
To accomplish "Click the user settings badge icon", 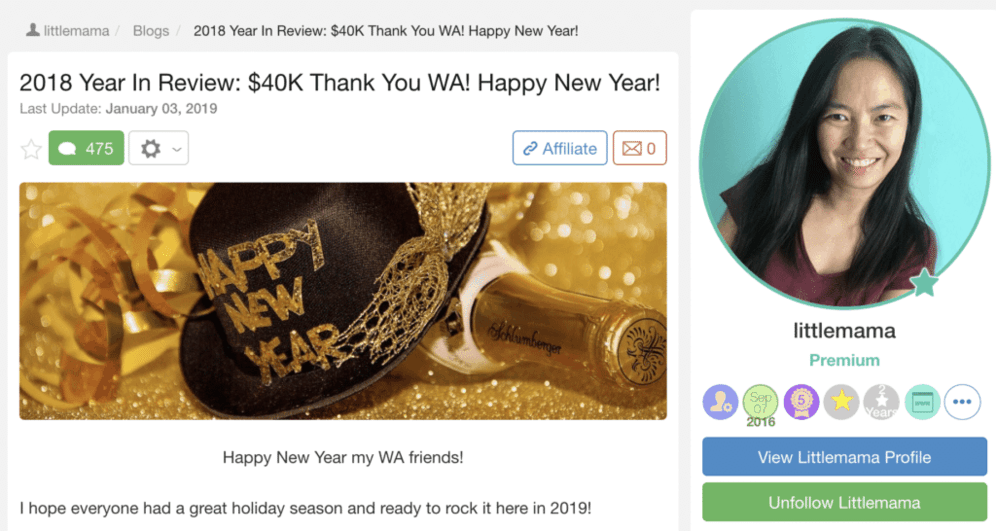I will 720,402.
